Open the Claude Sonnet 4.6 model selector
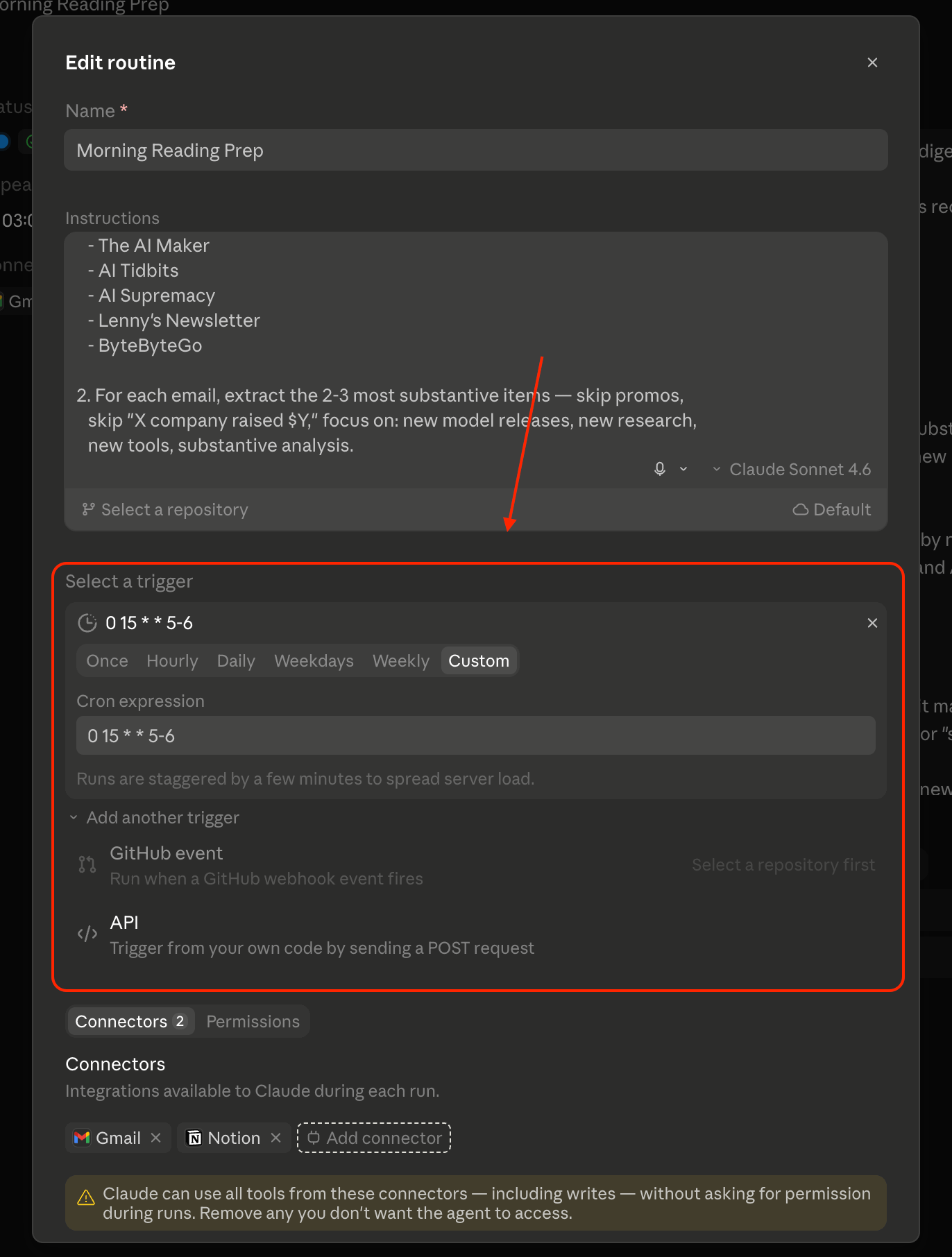952x1257 pixels. coord(792,469)
